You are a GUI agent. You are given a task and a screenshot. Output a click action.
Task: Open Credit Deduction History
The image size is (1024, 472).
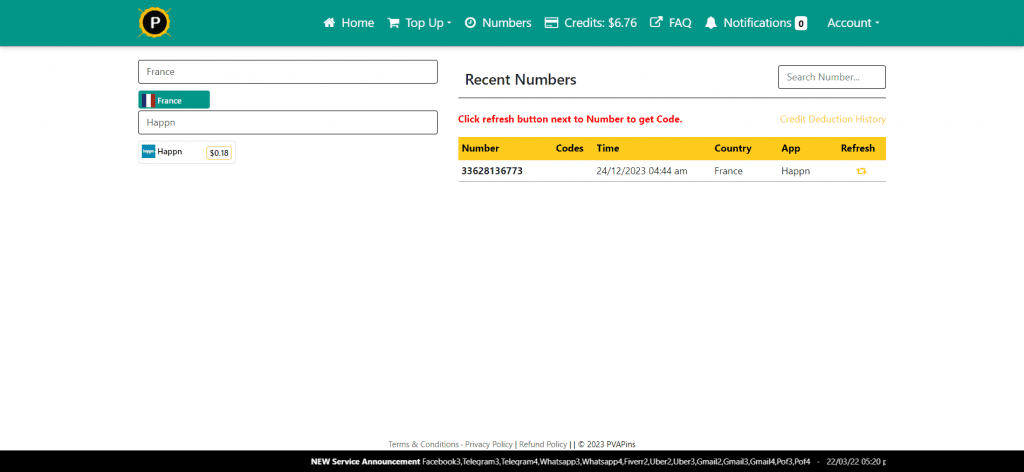click(832, 119)
